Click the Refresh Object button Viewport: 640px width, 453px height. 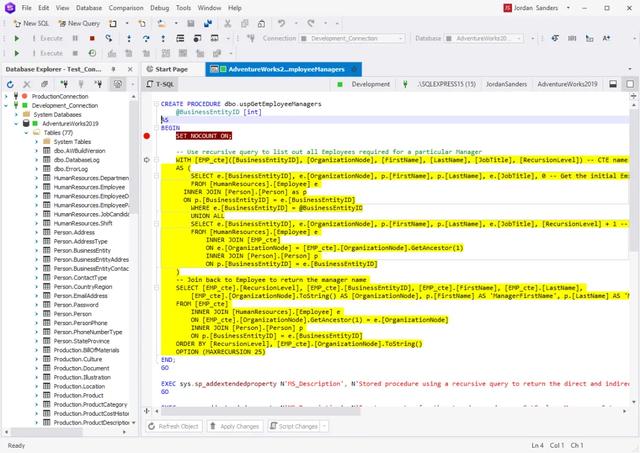174,426
